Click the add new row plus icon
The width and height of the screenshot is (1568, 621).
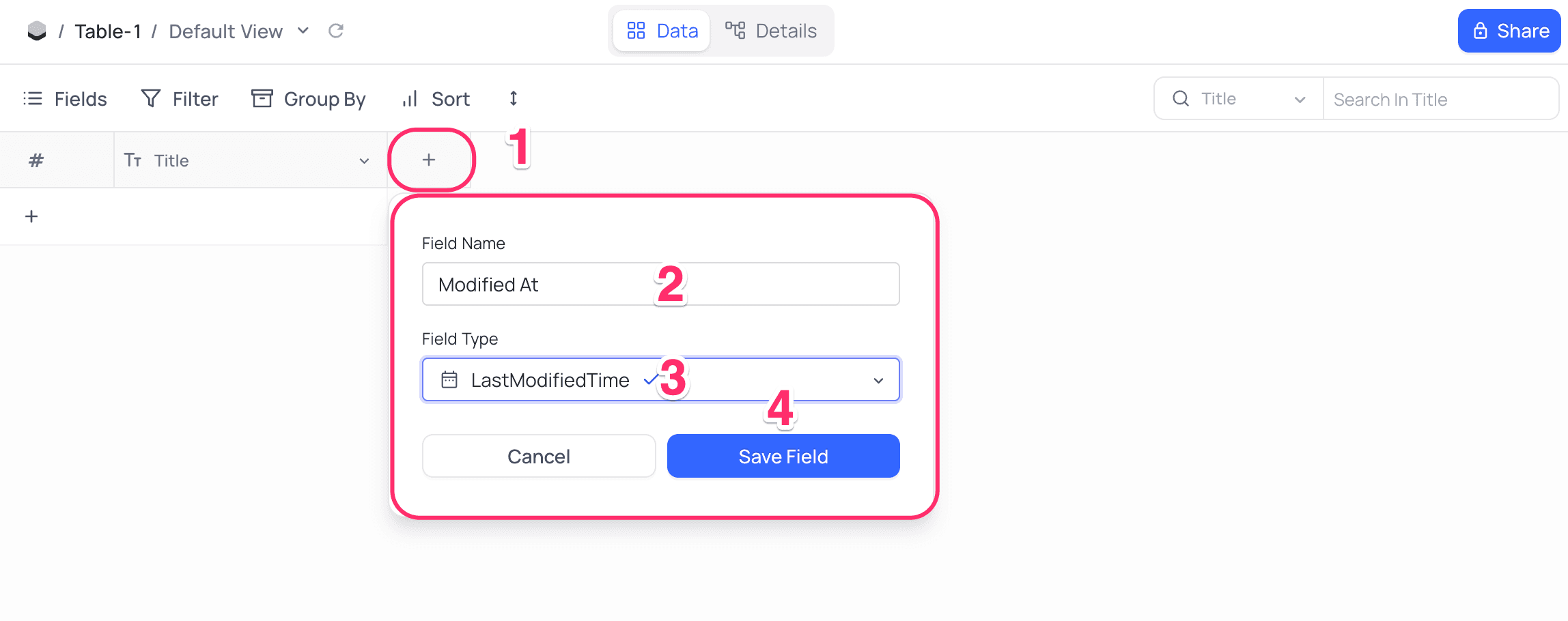(31, 216)
